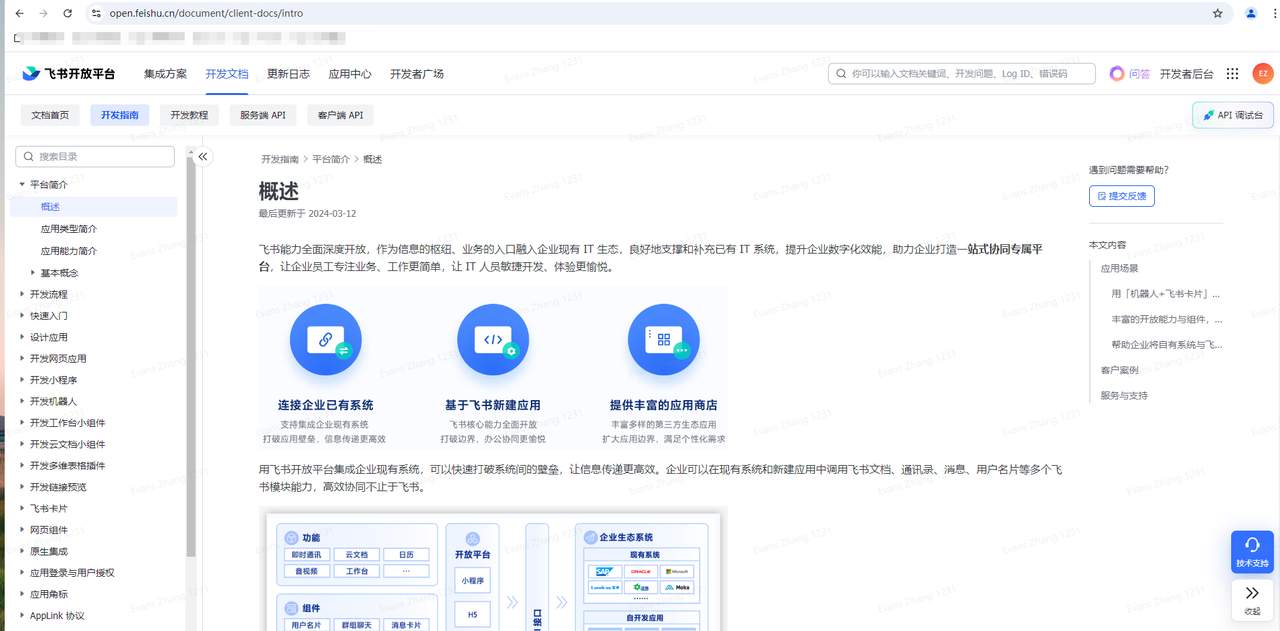
Task: Click the 技术支持 headset button
Action: pyautogui.click(x=1252, y=551)
